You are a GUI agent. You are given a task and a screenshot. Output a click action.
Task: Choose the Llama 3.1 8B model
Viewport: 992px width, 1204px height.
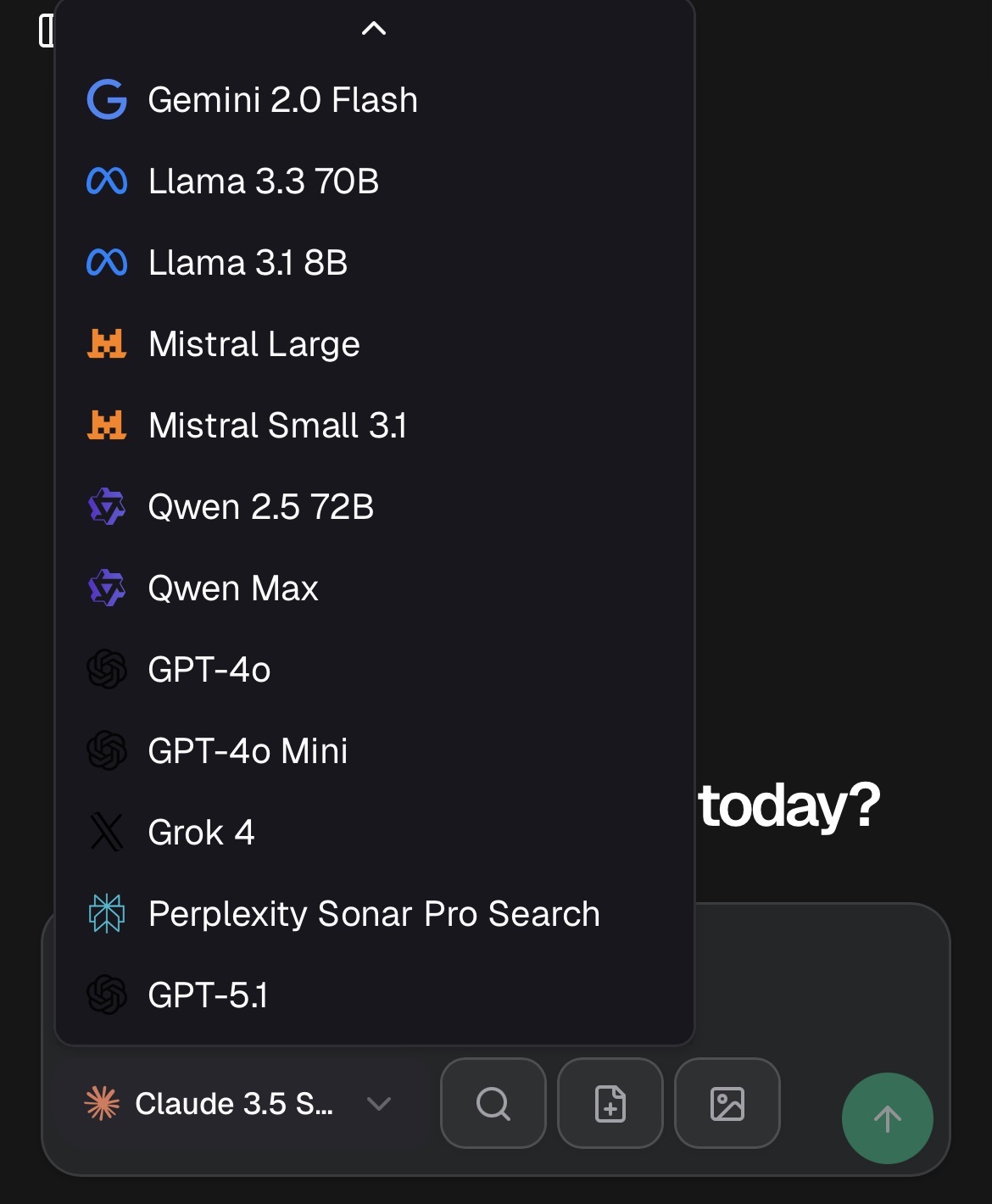click(248, 263)
